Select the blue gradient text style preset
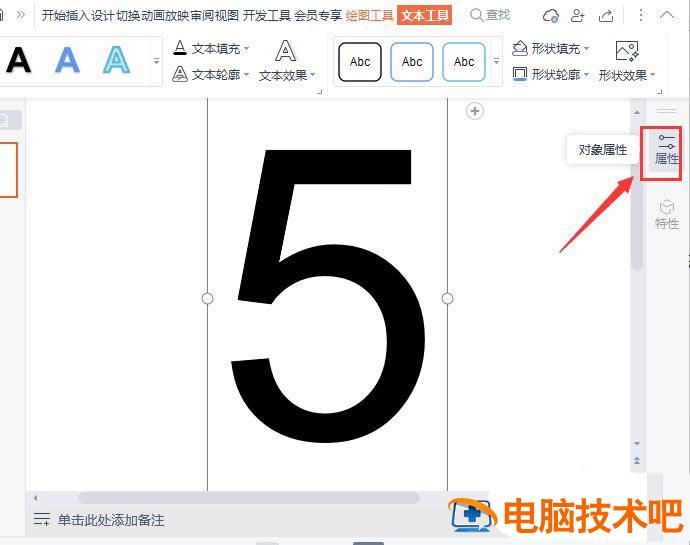Viewport: 690px width, 545px height. (67, 60)
